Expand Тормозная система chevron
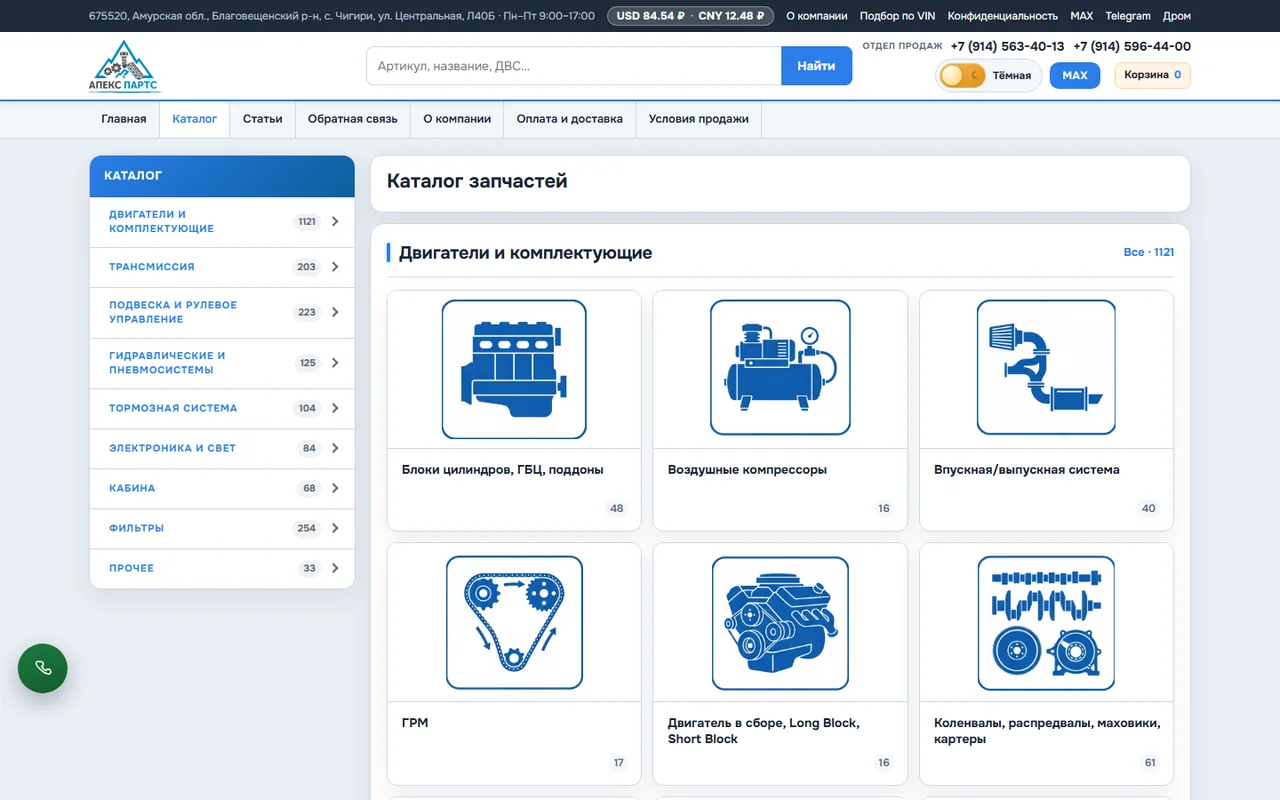The image size is (1280, 800). (335, 408)
